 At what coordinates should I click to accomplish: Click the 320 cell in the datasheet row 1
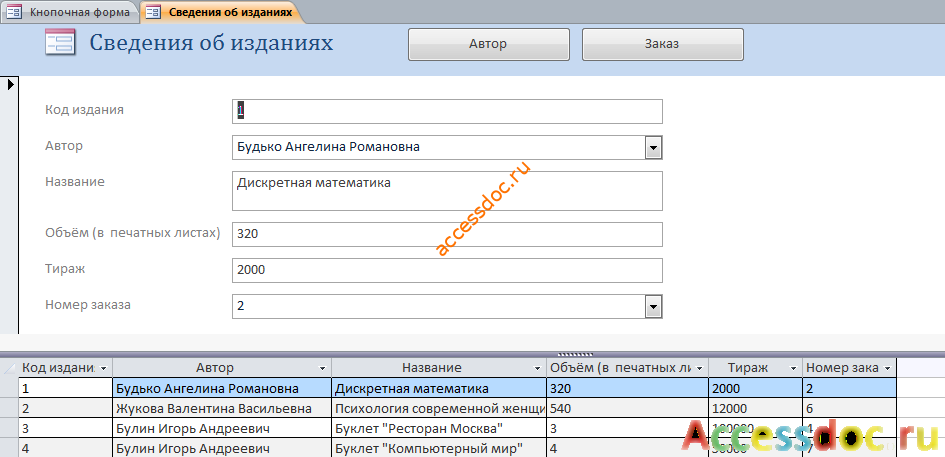[627, 389]
